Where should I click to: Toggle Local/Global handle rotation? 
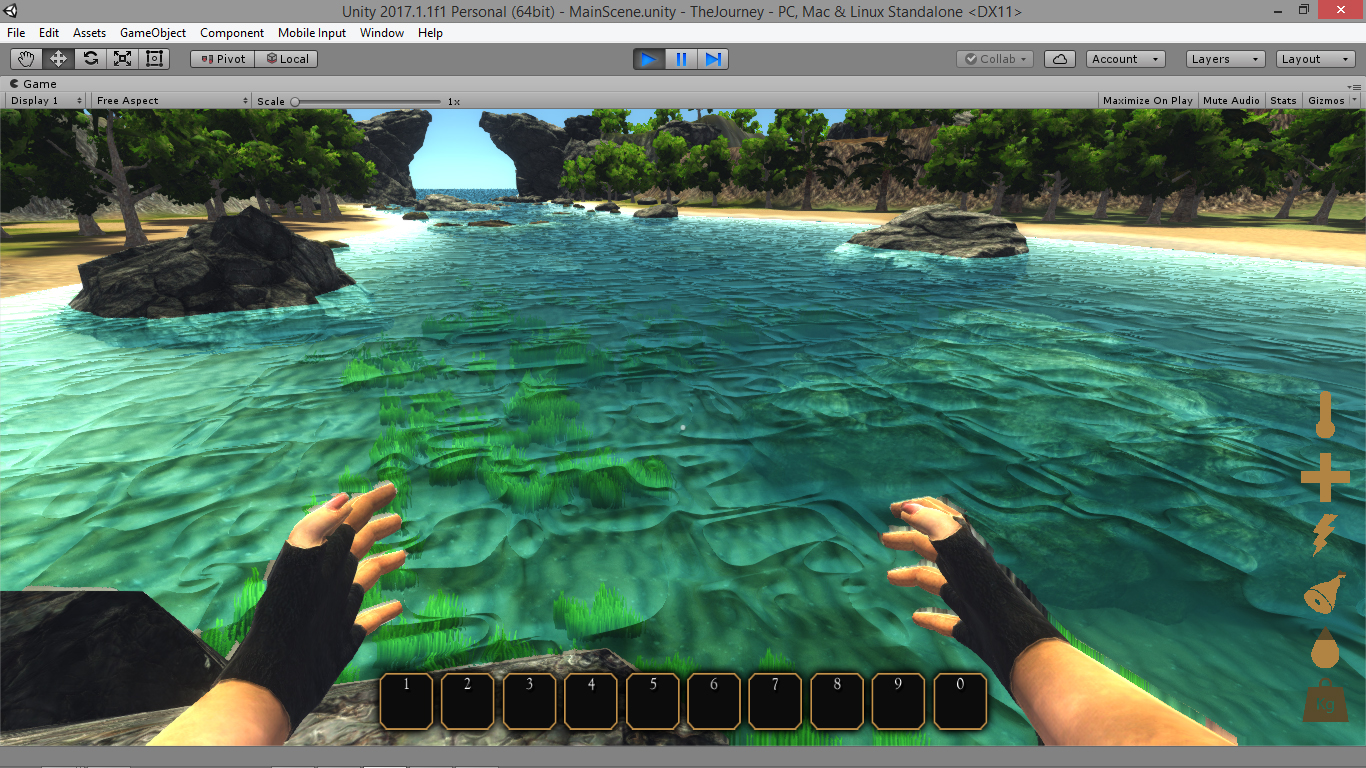pos(286,59)
